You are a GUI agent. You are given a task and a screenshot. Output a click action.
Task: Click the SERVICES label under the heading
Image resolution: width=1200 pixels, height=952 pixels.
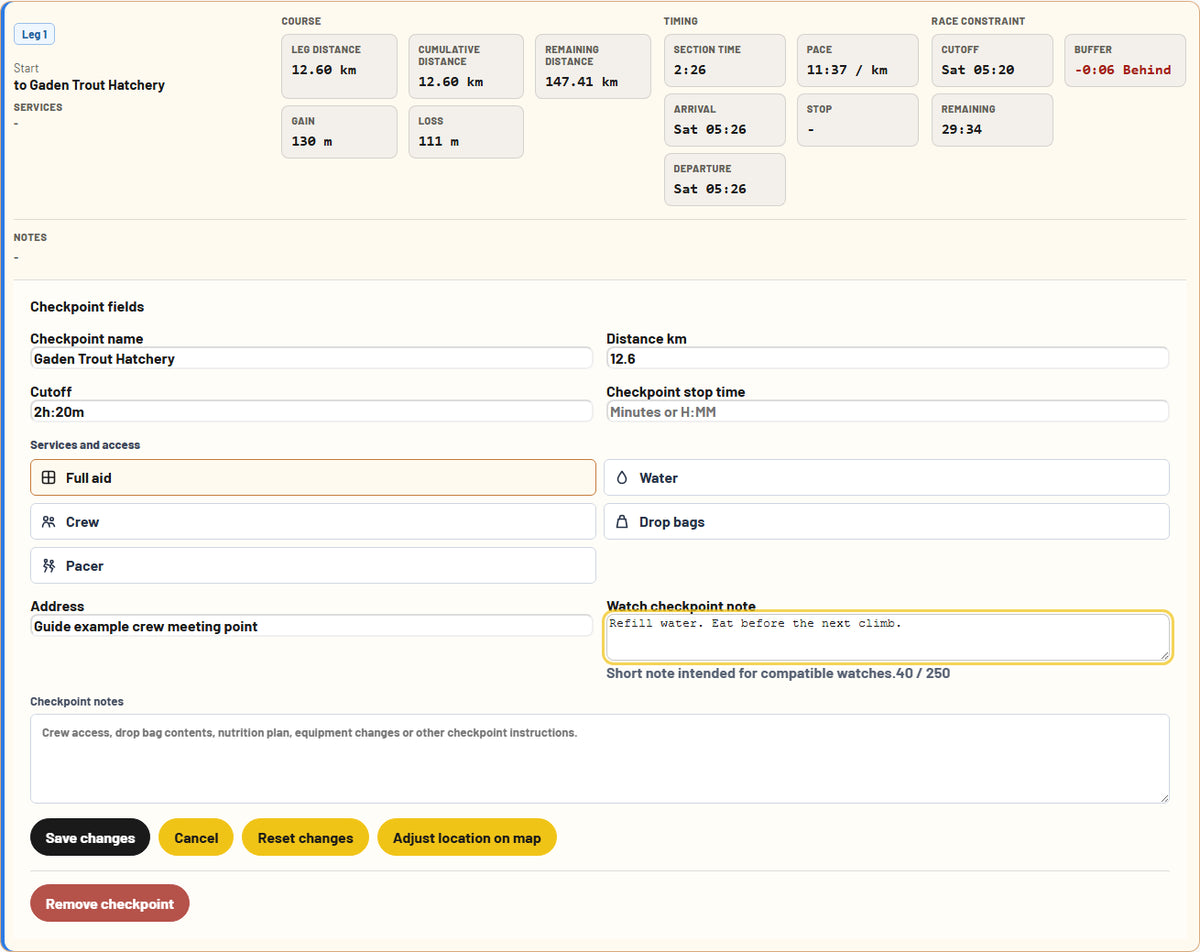pos(38,107)
